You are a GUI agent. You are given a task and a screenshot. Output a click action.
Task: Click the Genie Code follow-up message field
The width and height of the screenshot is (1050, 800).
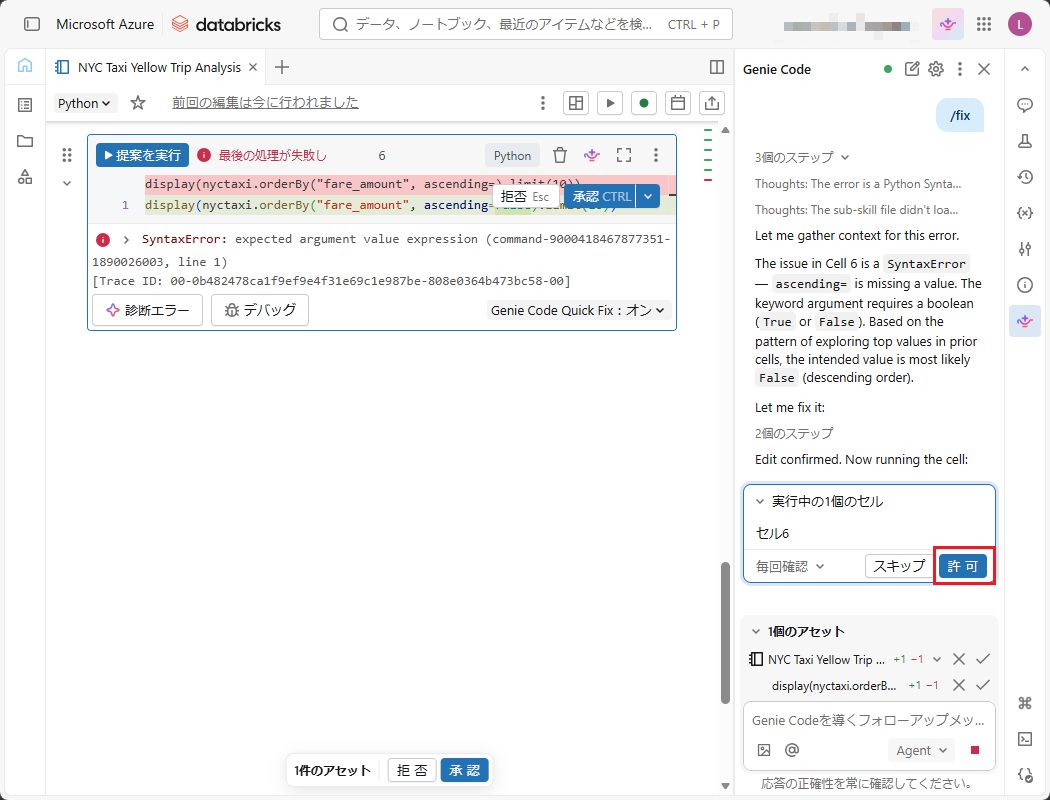click(868, 720)
